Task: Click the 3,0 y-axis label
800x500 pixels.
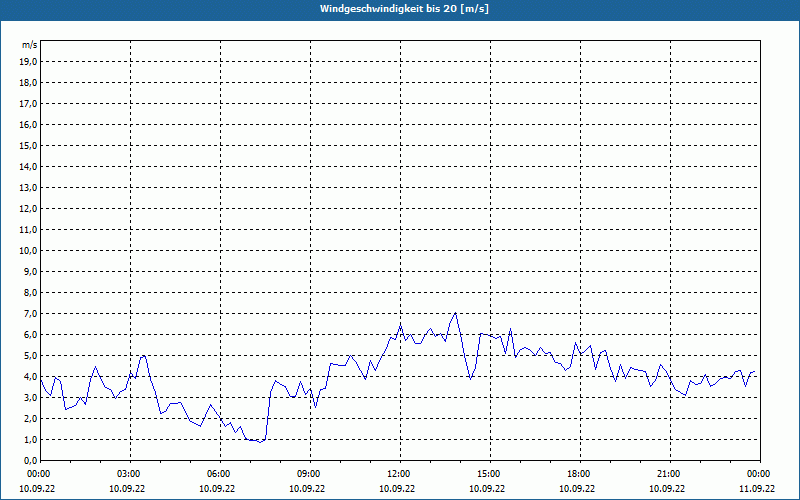Action: [x=31, y=397]
